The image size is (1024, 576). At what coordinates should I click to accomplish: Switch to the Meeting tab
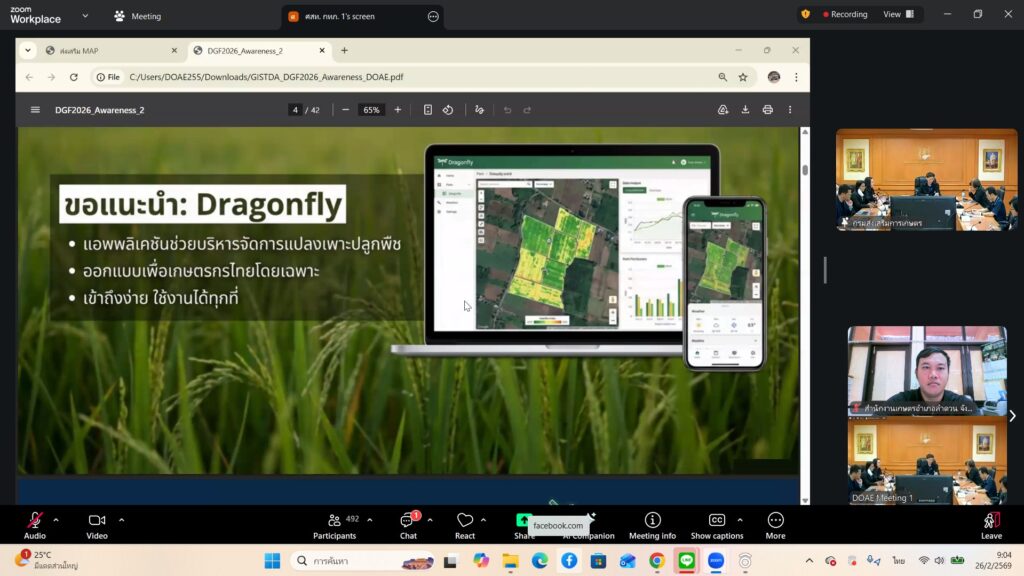point(138,16)
